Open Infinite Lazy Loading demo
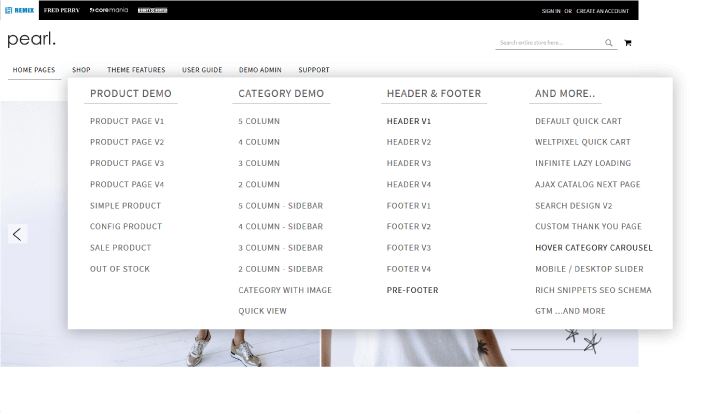The width and height of the screenshot is (703, 414). [x=583, y=163]
